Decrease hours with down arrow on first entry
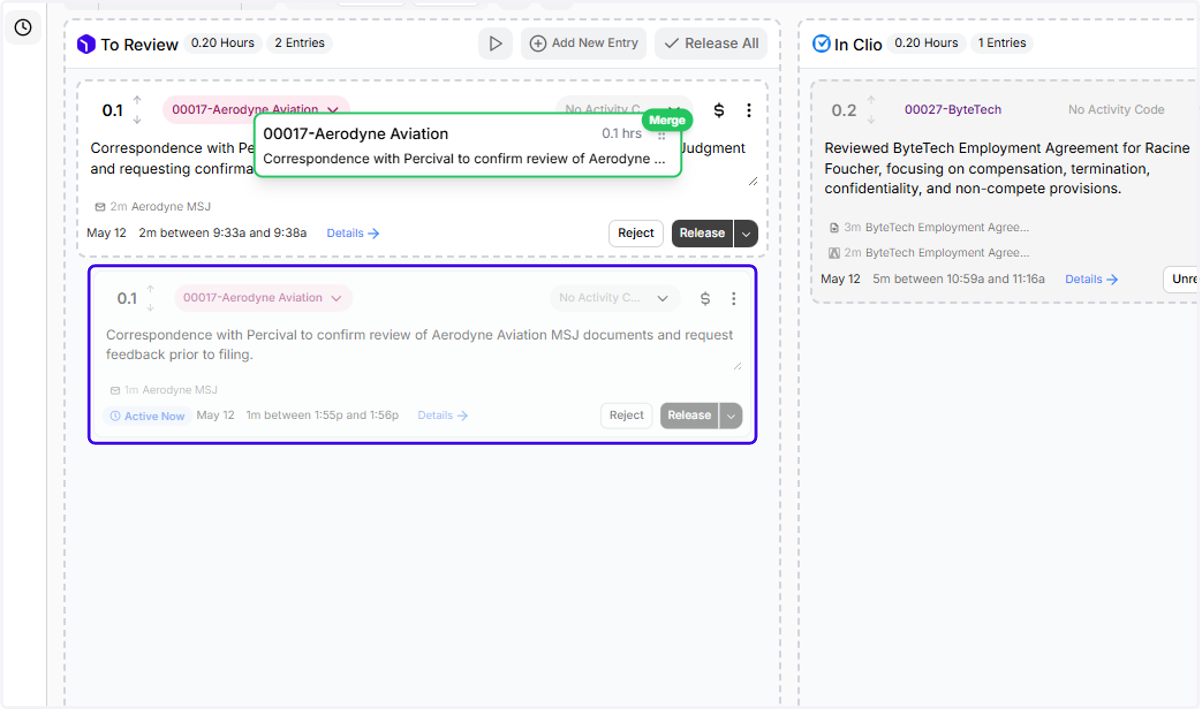 (137, 119)
